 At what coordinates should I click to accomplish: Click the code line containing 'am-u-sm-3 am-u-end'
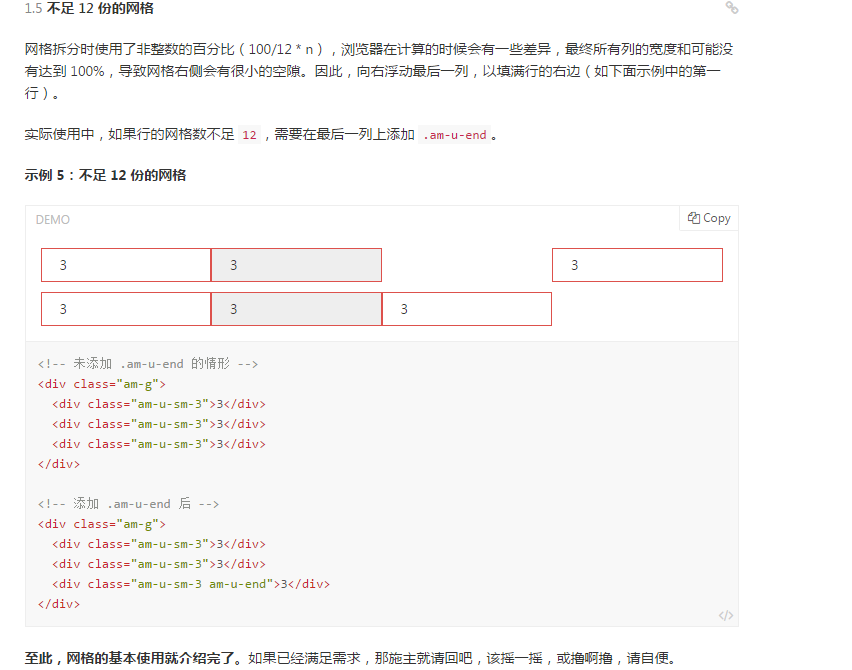(x=191, y=584)
